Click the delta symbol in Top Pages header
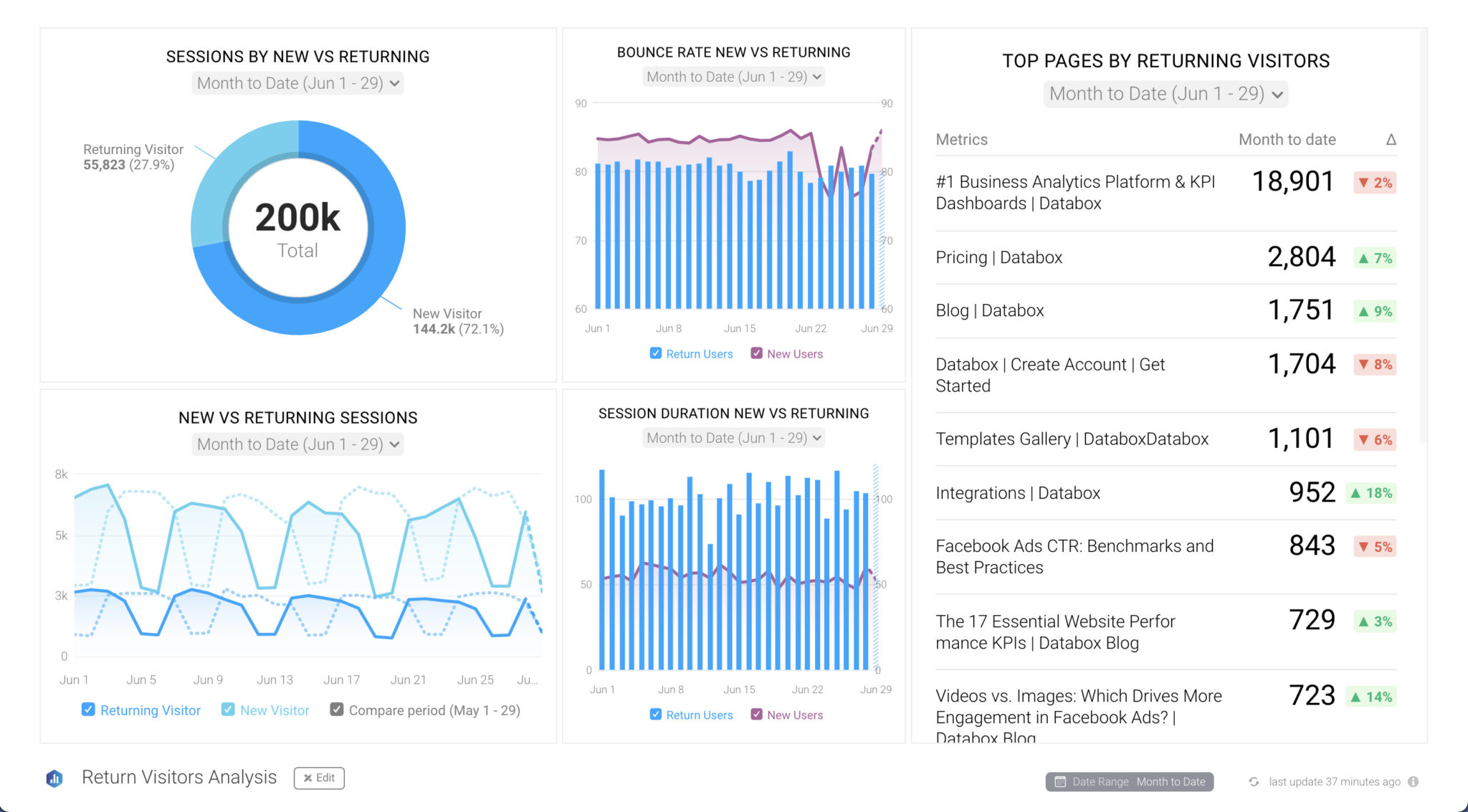 (x=1391, y=140)
